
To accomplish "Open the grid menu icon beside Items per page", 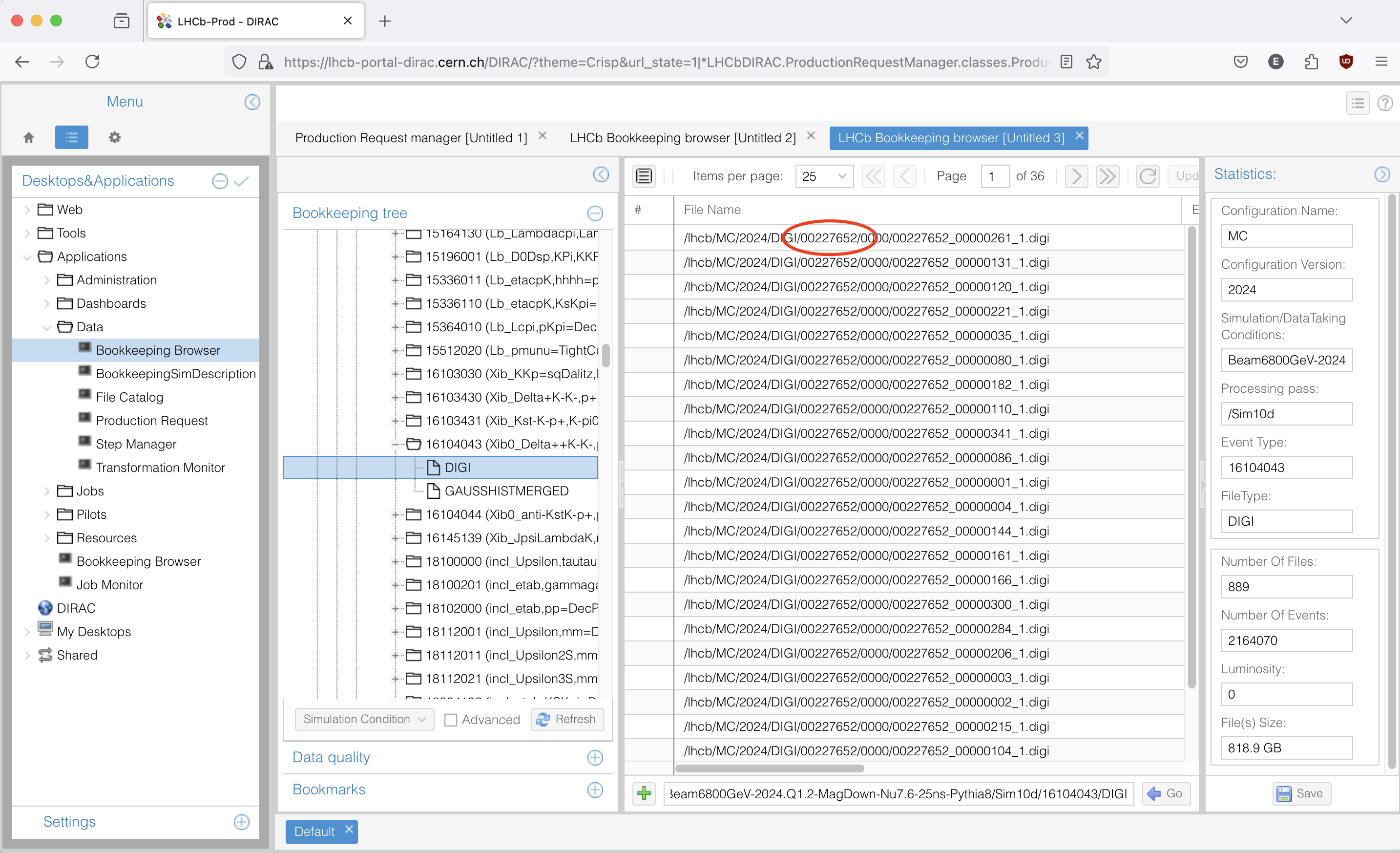I will (x=644, y=176).
